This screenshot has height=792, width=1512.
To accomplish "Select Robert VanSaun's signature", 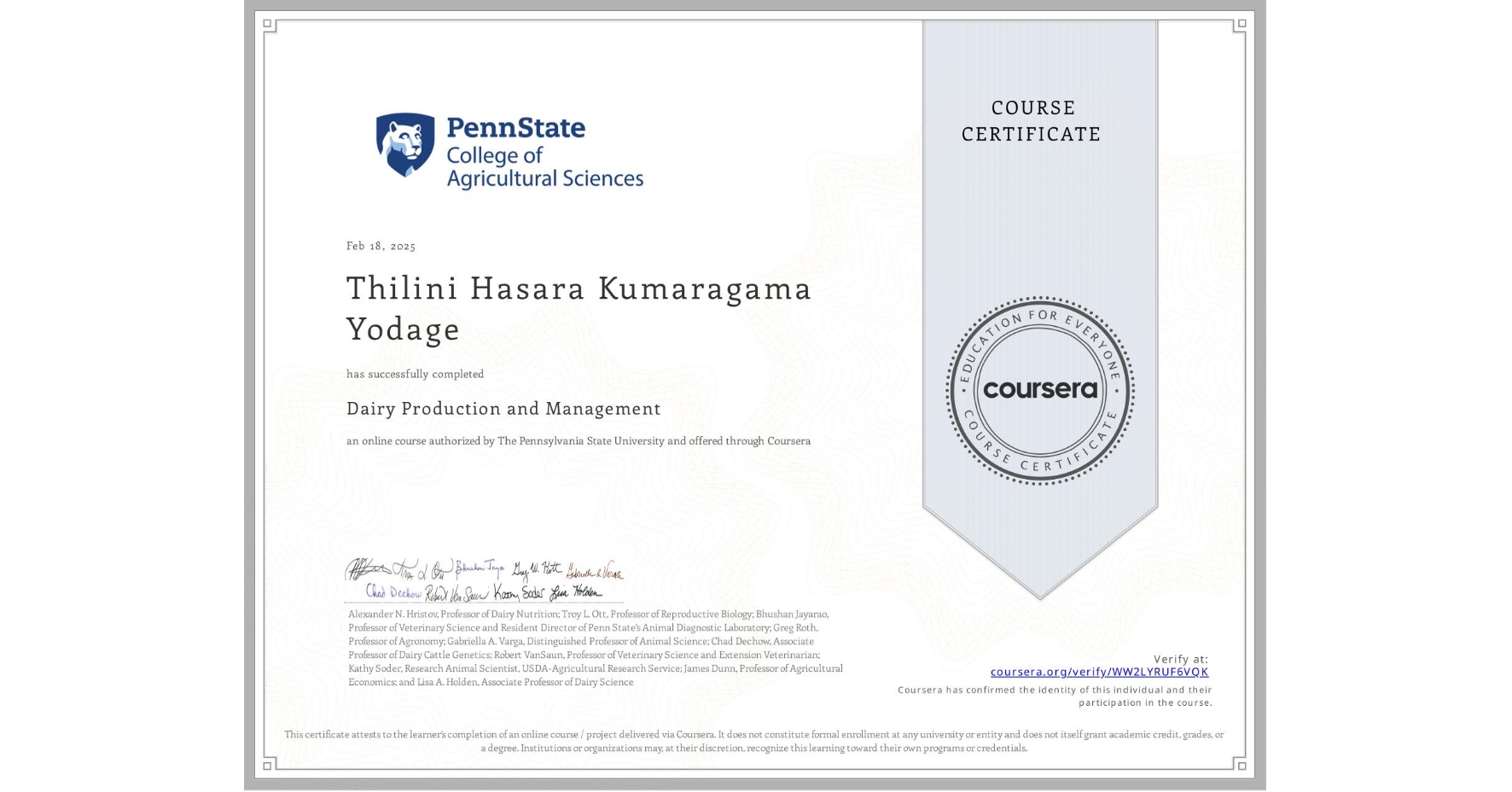I will pos(458,592).
